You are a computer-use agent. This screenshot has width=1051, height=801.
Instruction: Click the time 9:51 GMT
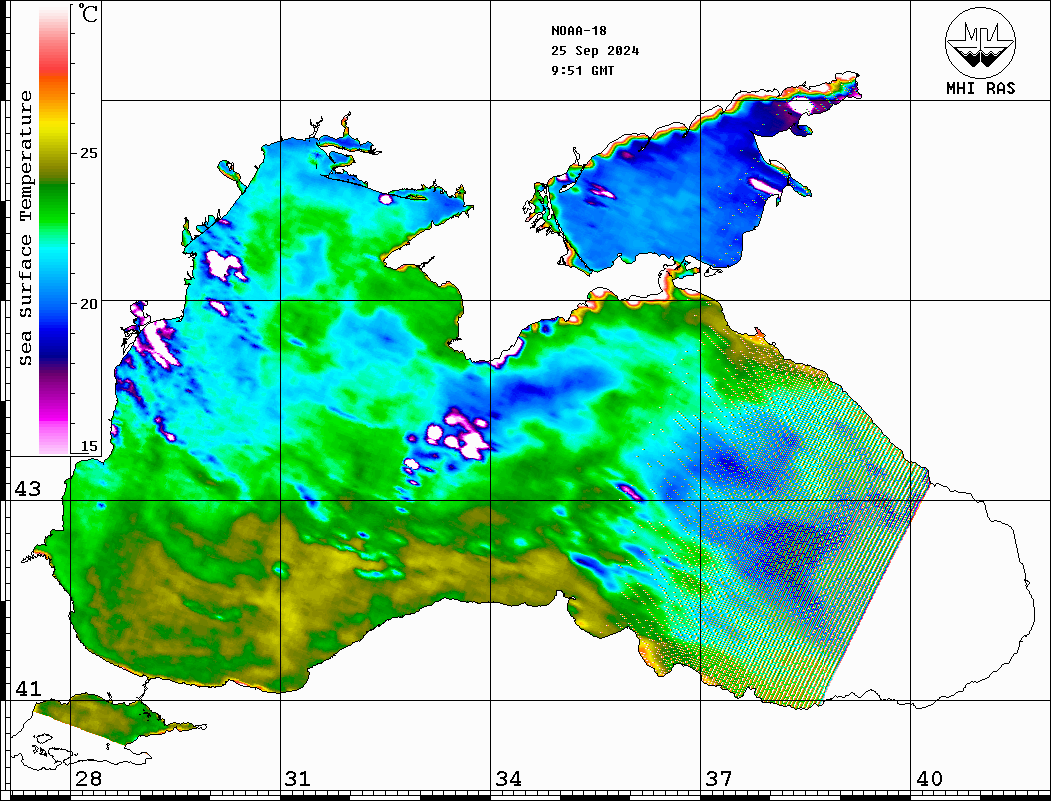point(582,70)
